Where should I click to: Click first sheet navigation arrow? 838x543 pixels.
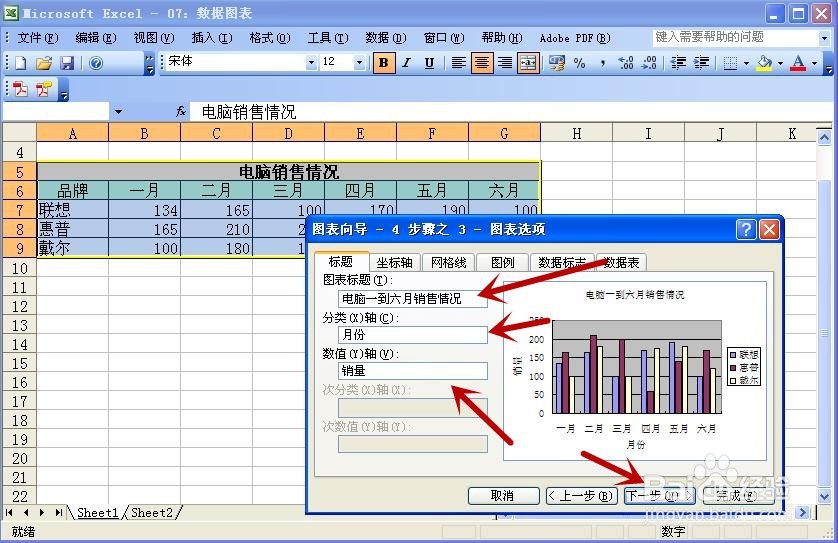click(x=9, y=513)
